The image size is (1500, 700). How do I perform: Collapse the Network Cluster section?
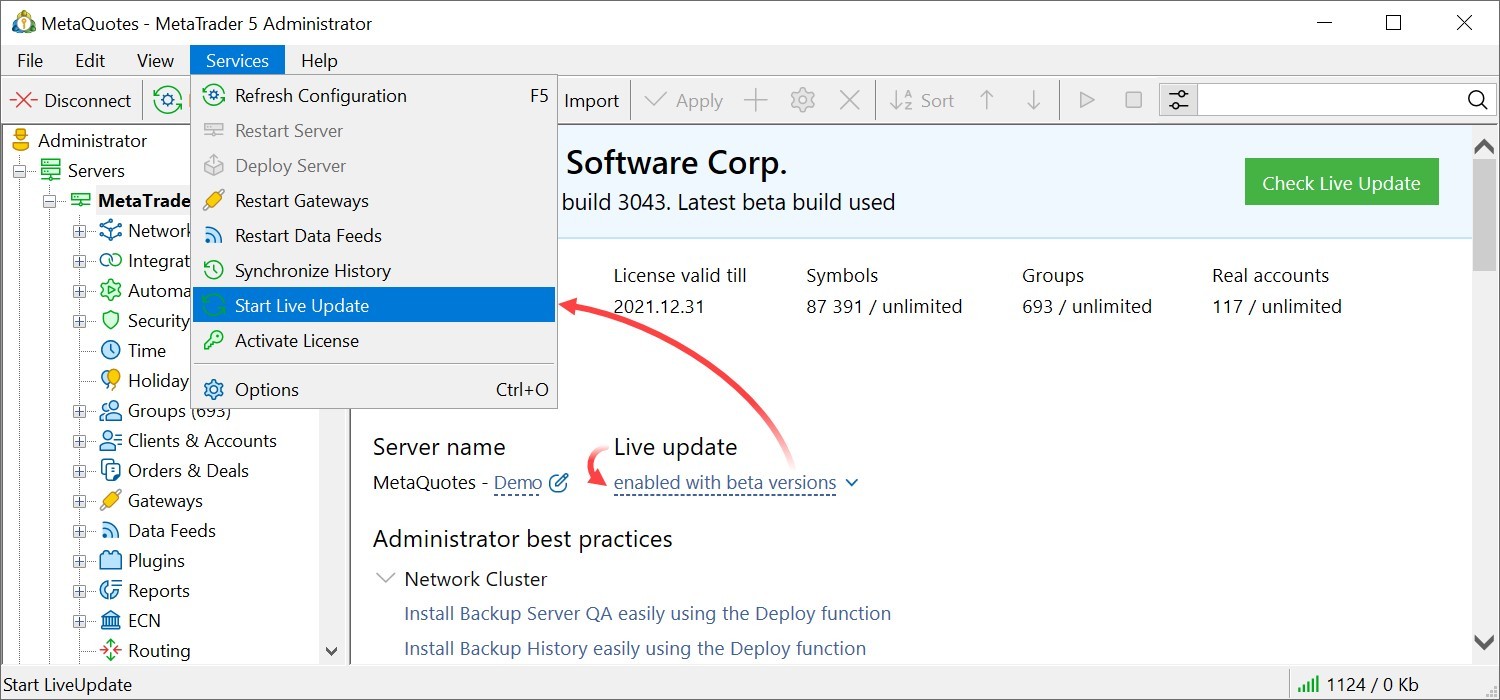[385, 579]
